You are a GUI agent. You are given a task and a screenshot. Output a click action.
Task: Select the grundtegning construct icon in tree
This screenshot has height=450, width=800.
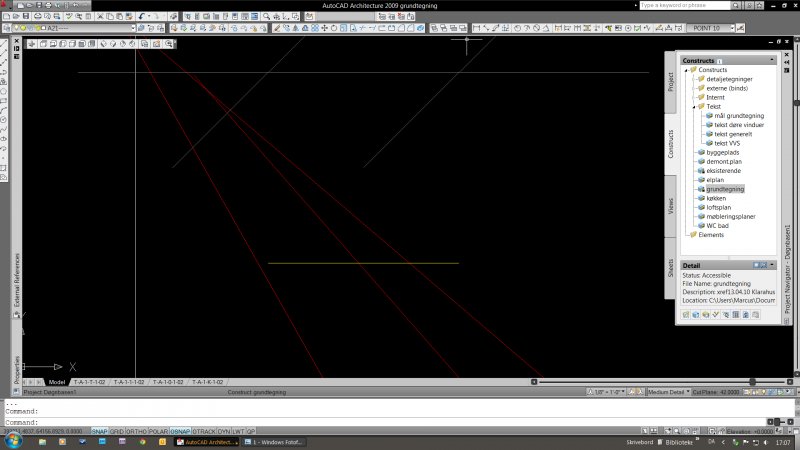700,188
